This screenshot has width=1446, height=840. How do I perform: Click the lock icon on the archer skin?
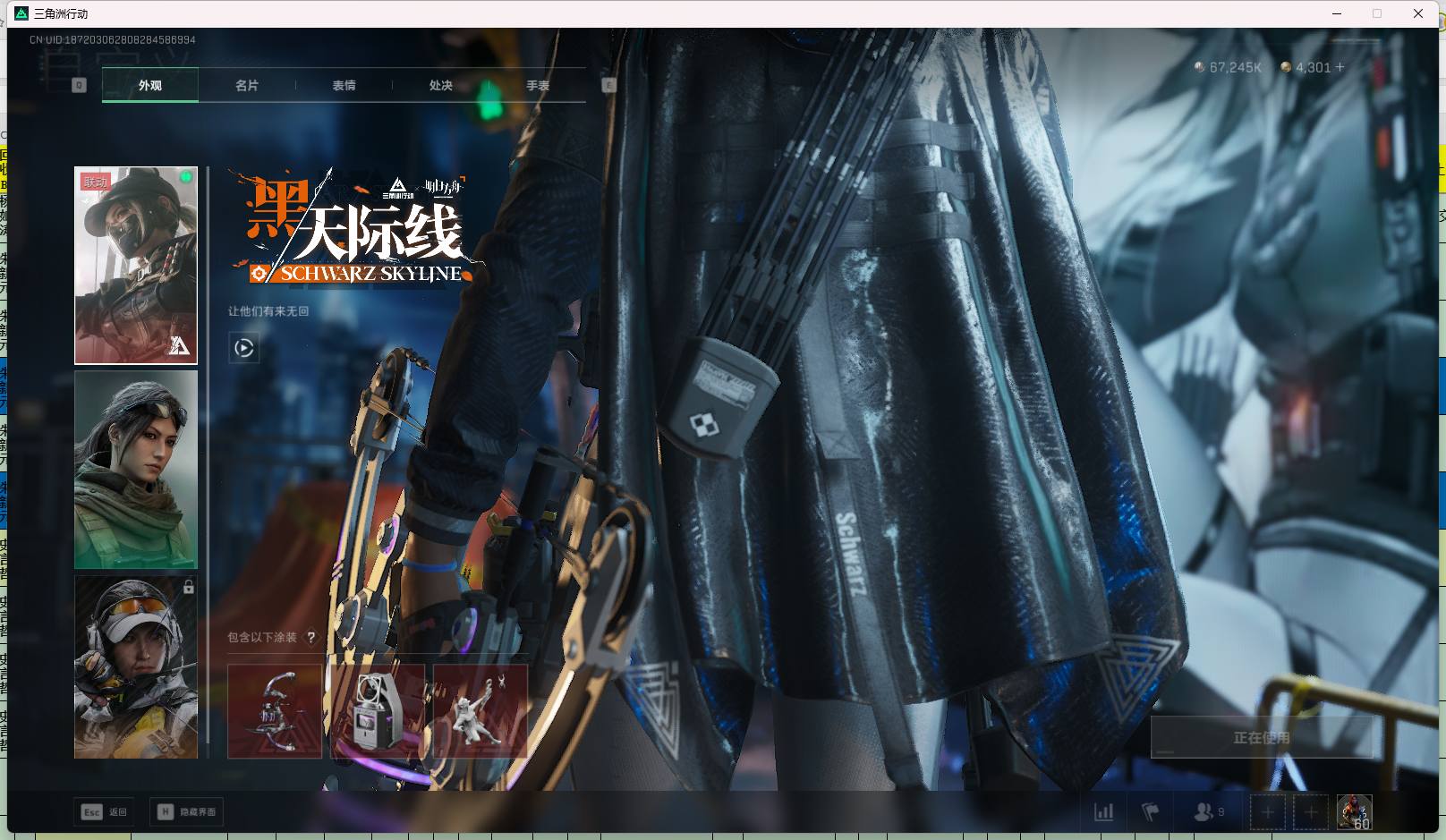click(x=188, y=588)
